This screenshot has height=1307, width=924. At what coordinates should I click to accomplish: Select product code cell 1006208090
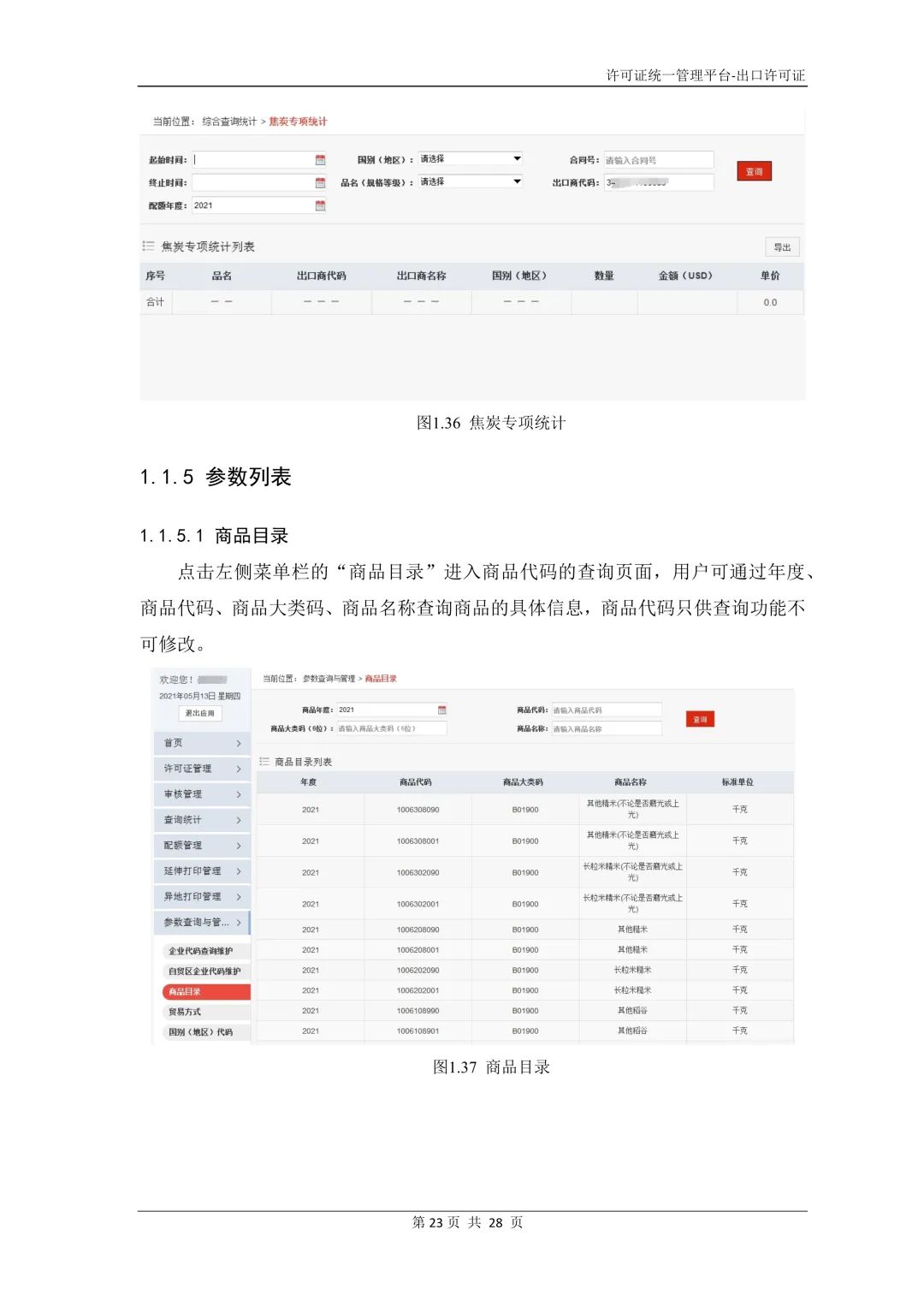[x=418, y=930]
